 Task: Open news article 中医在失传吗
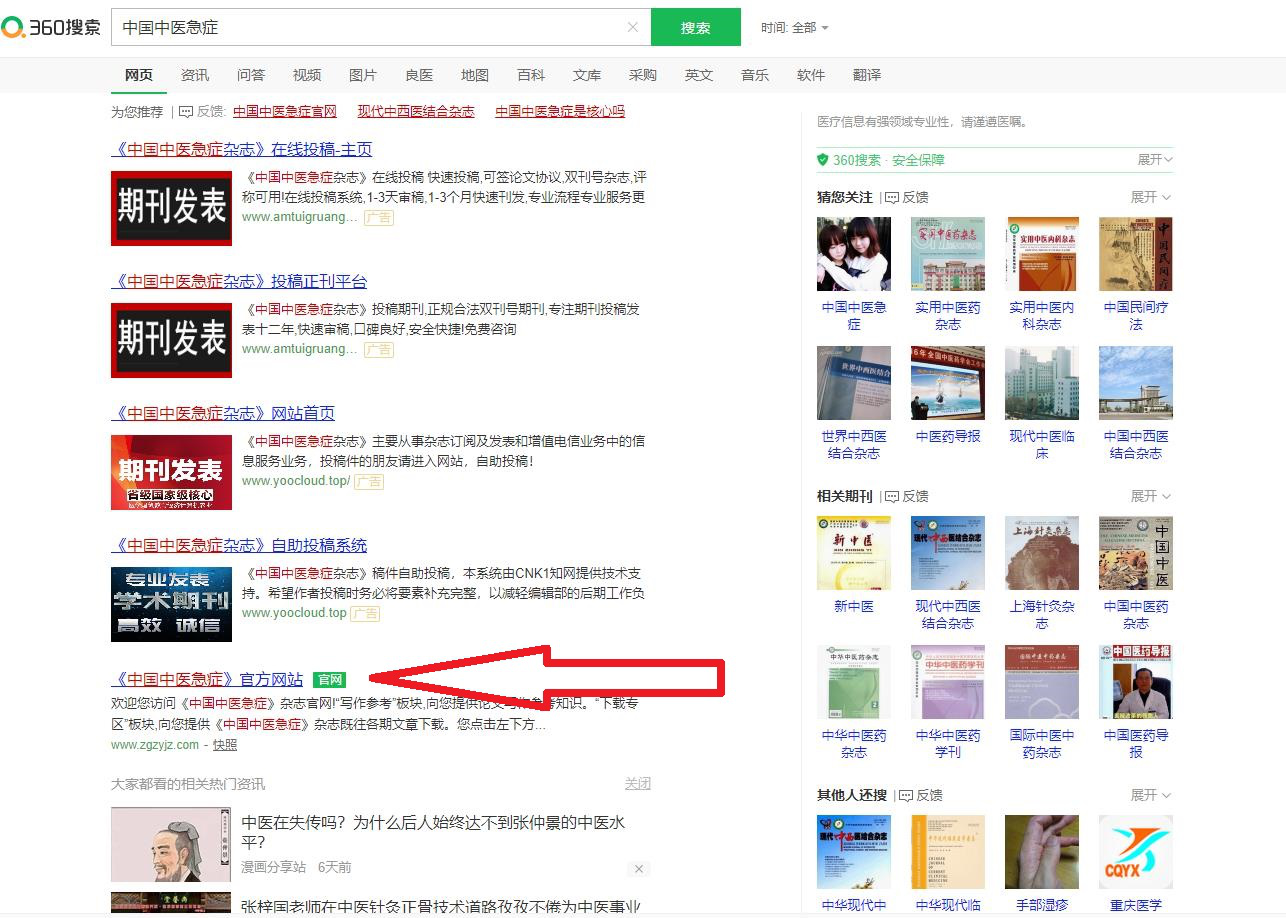tap(433, 832)
